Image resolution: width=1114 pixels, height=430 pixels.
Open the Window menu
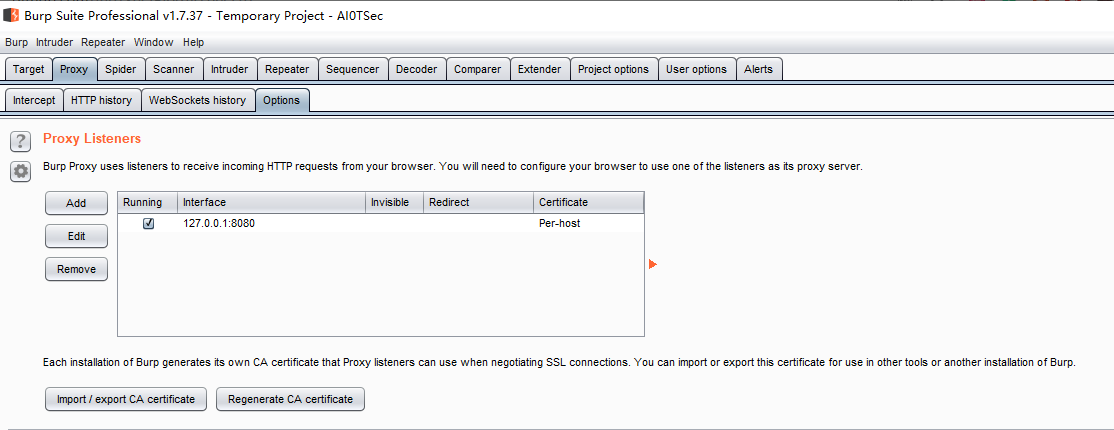pos(153,42)
